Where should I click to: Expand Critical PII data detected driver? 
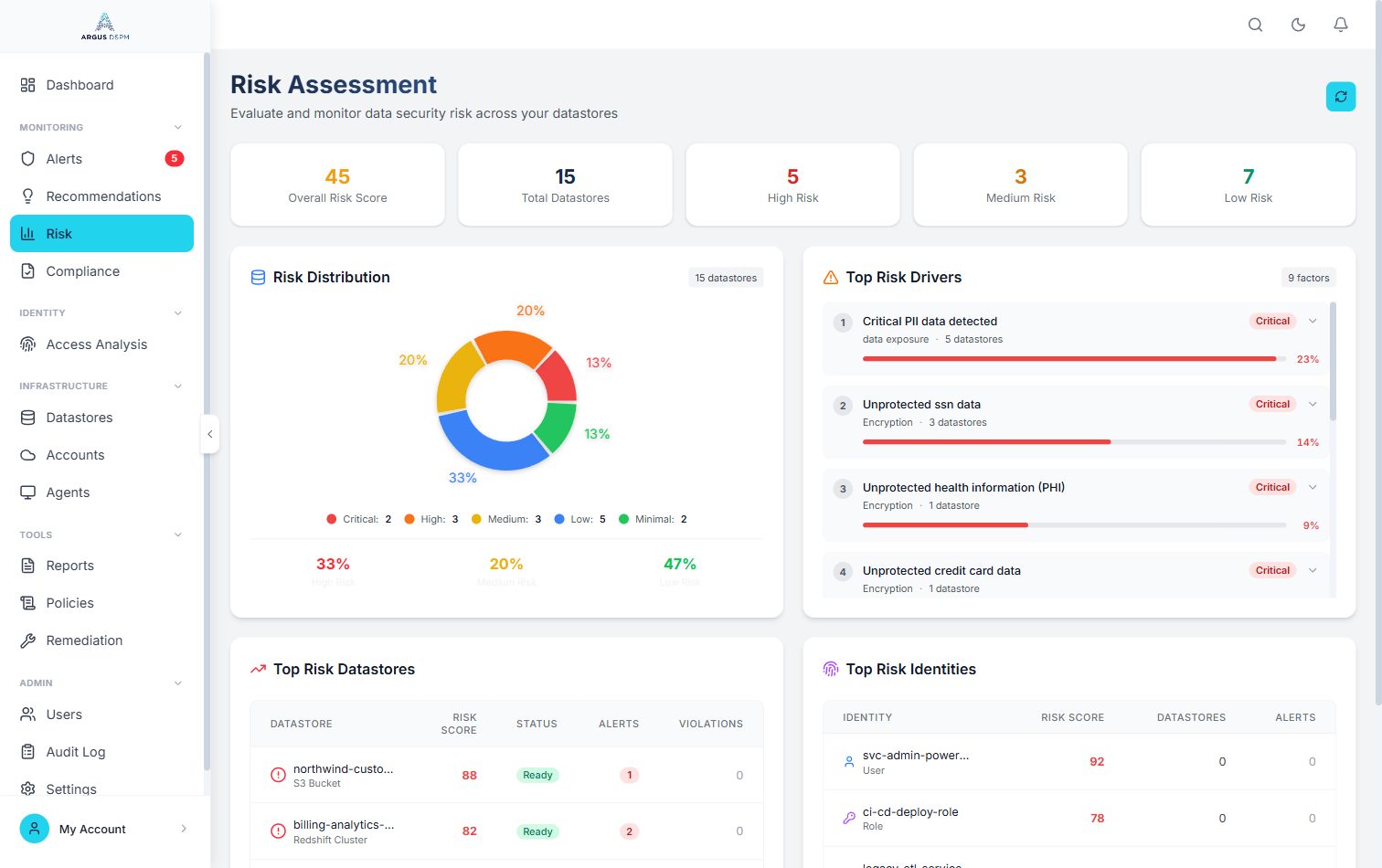[1313, 321]
